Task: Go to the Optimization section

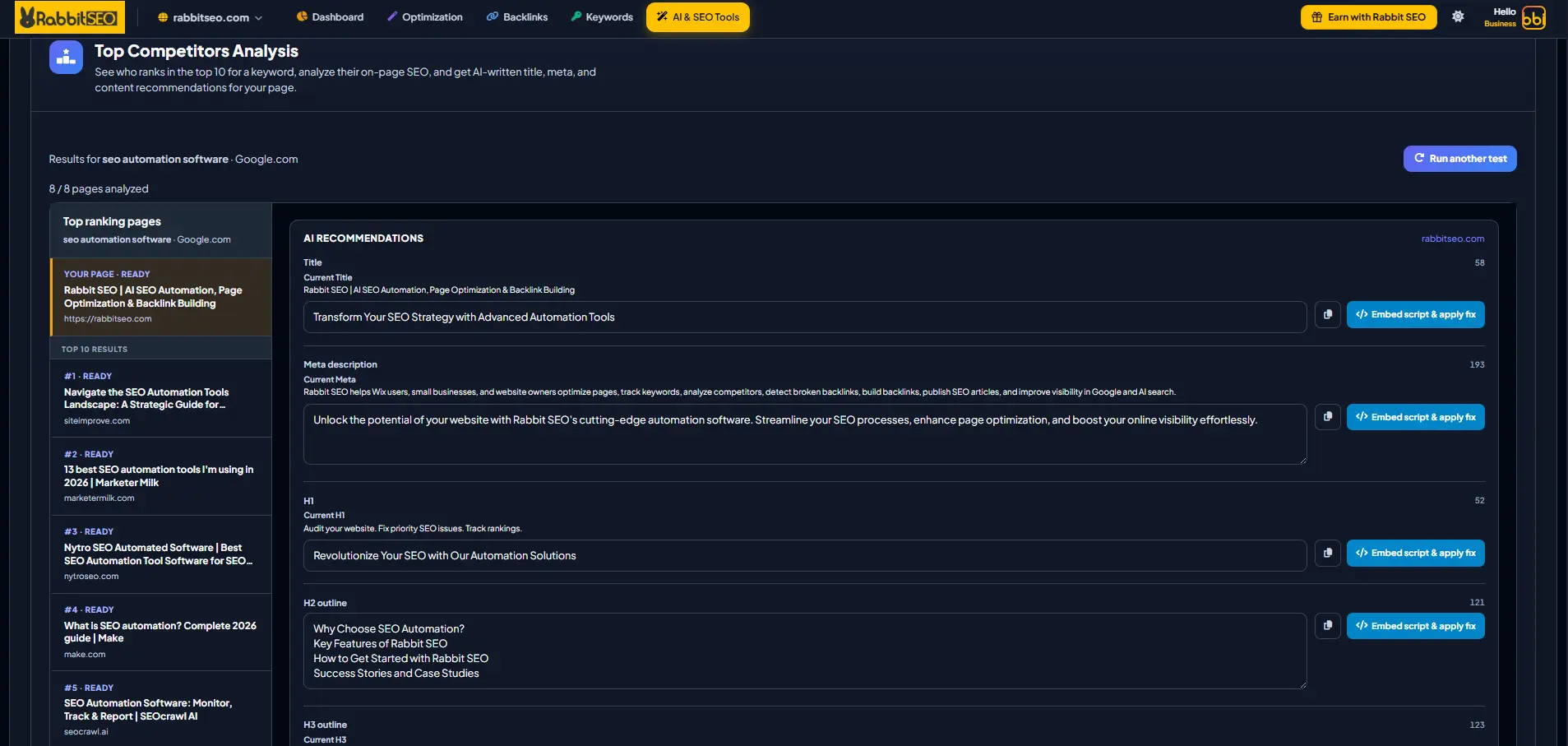Action: [424, 17]
